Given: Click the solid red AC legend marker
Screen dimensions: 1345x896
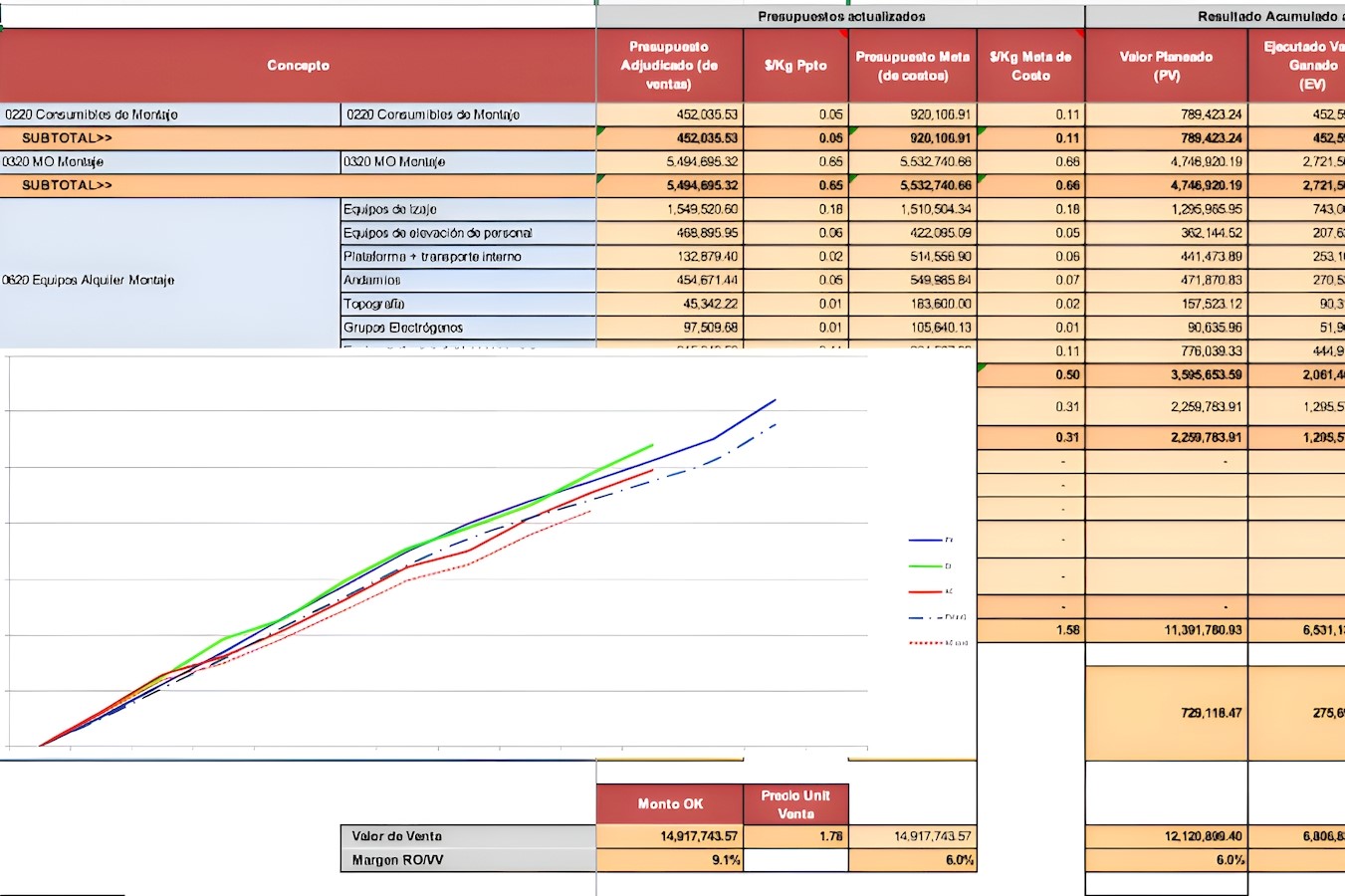Looking at the screenshot, I should point(925,592).
